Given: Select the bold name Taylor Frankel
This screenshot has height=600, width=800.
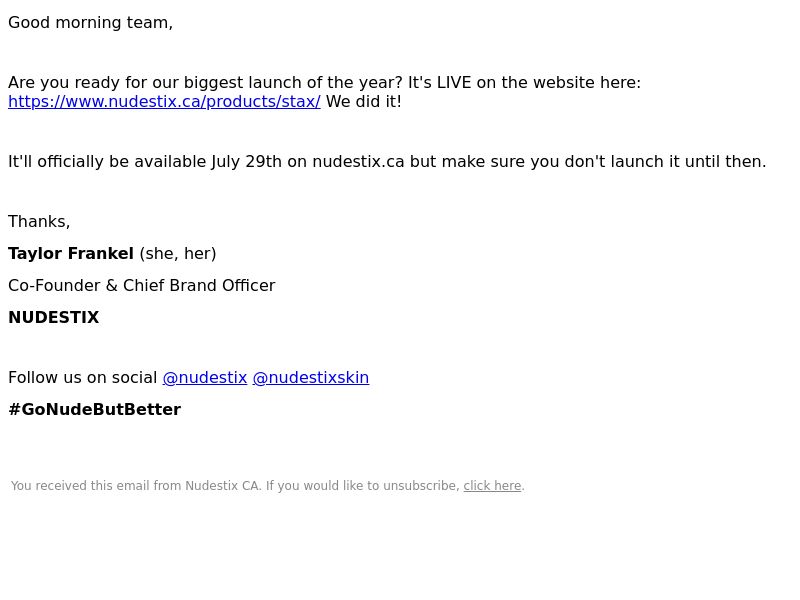Looking at the screenshot, I should 71,254.
